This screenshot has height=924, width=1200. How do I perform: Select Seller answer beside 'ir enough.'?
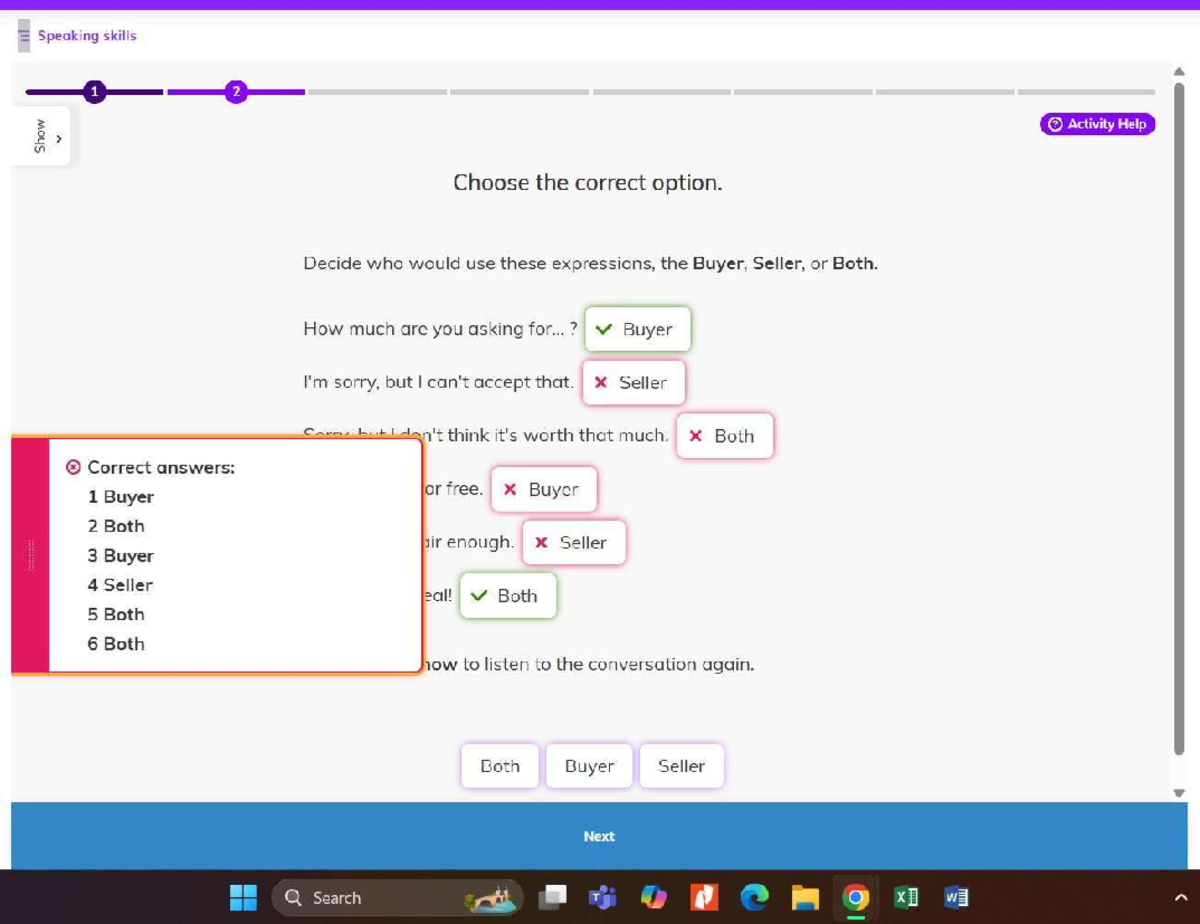pos(574,542)
